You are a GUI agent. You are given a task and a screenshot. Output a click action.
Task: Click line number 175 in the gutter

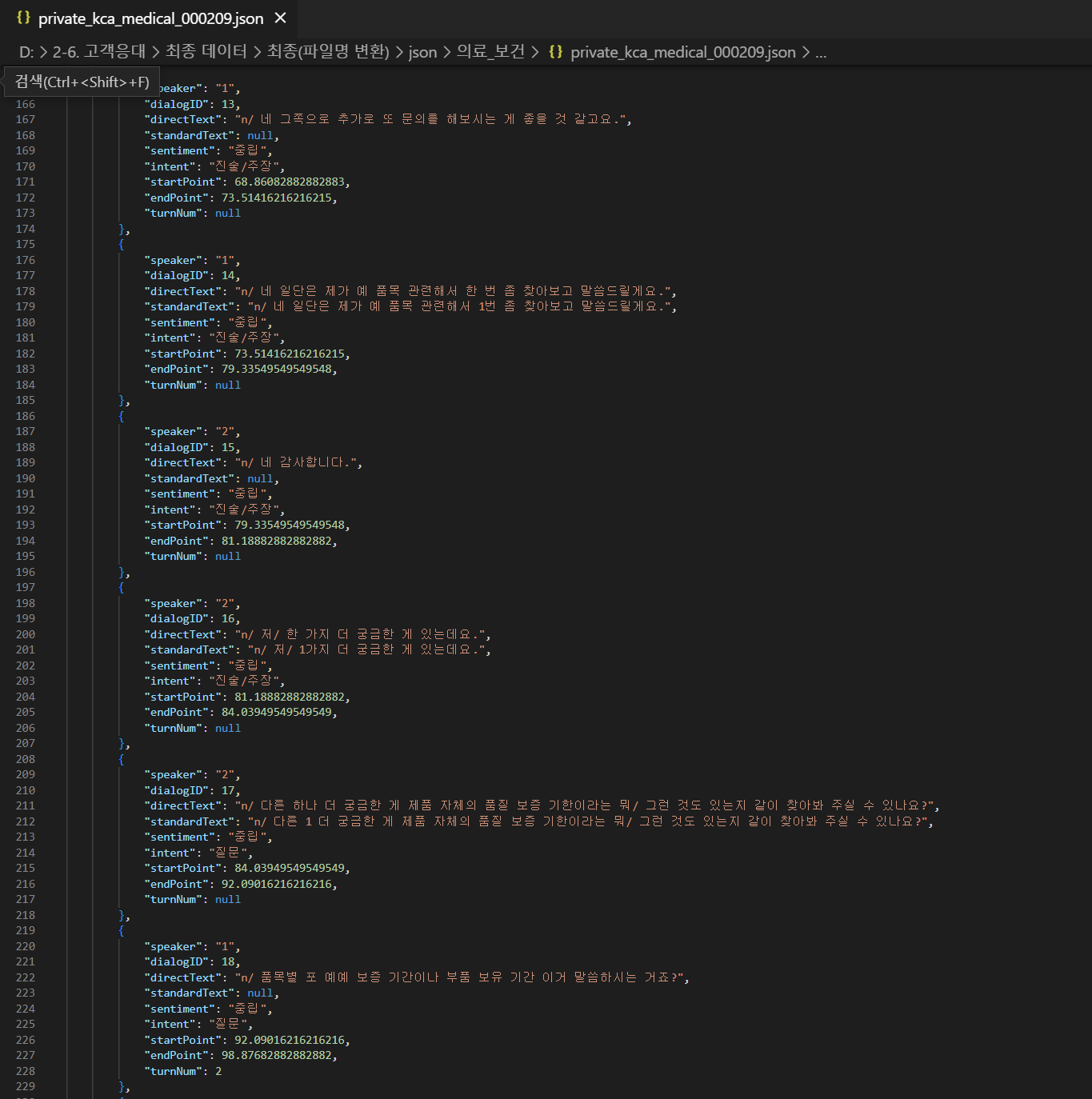pyautogui.click(x=26, y=244)
